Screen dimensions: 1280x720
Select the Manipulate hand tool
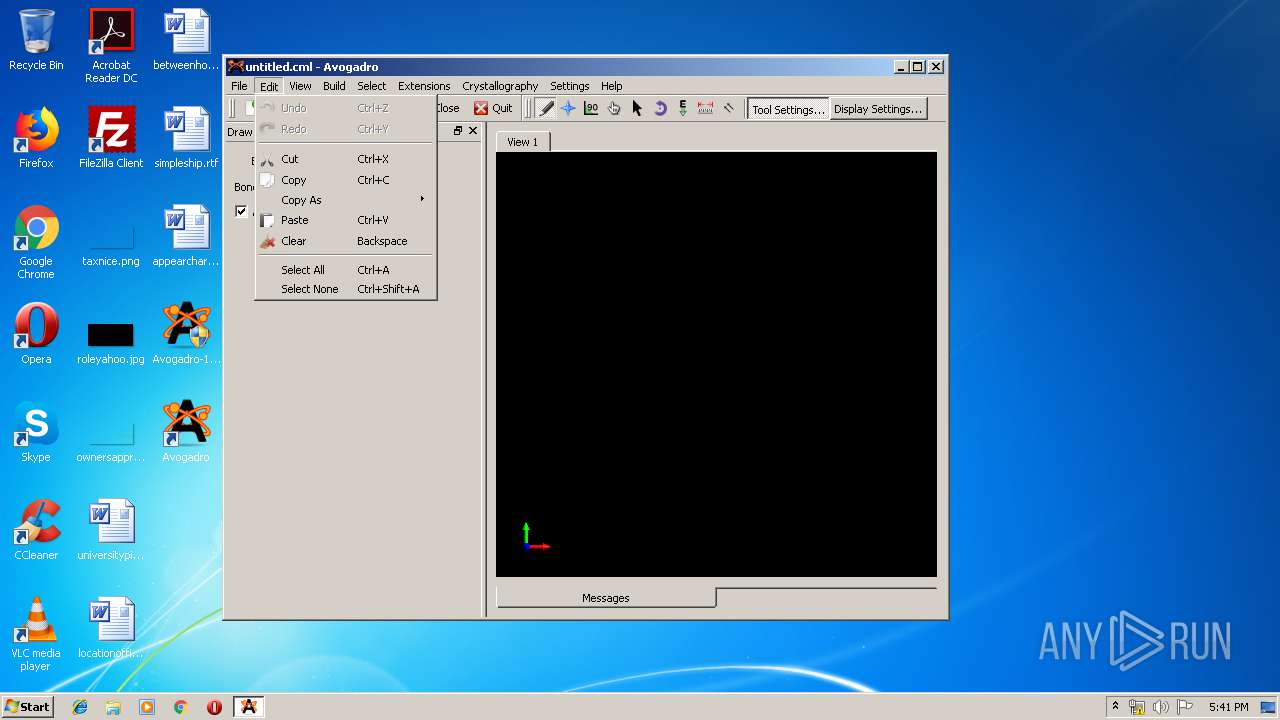[x=614, y=108]
